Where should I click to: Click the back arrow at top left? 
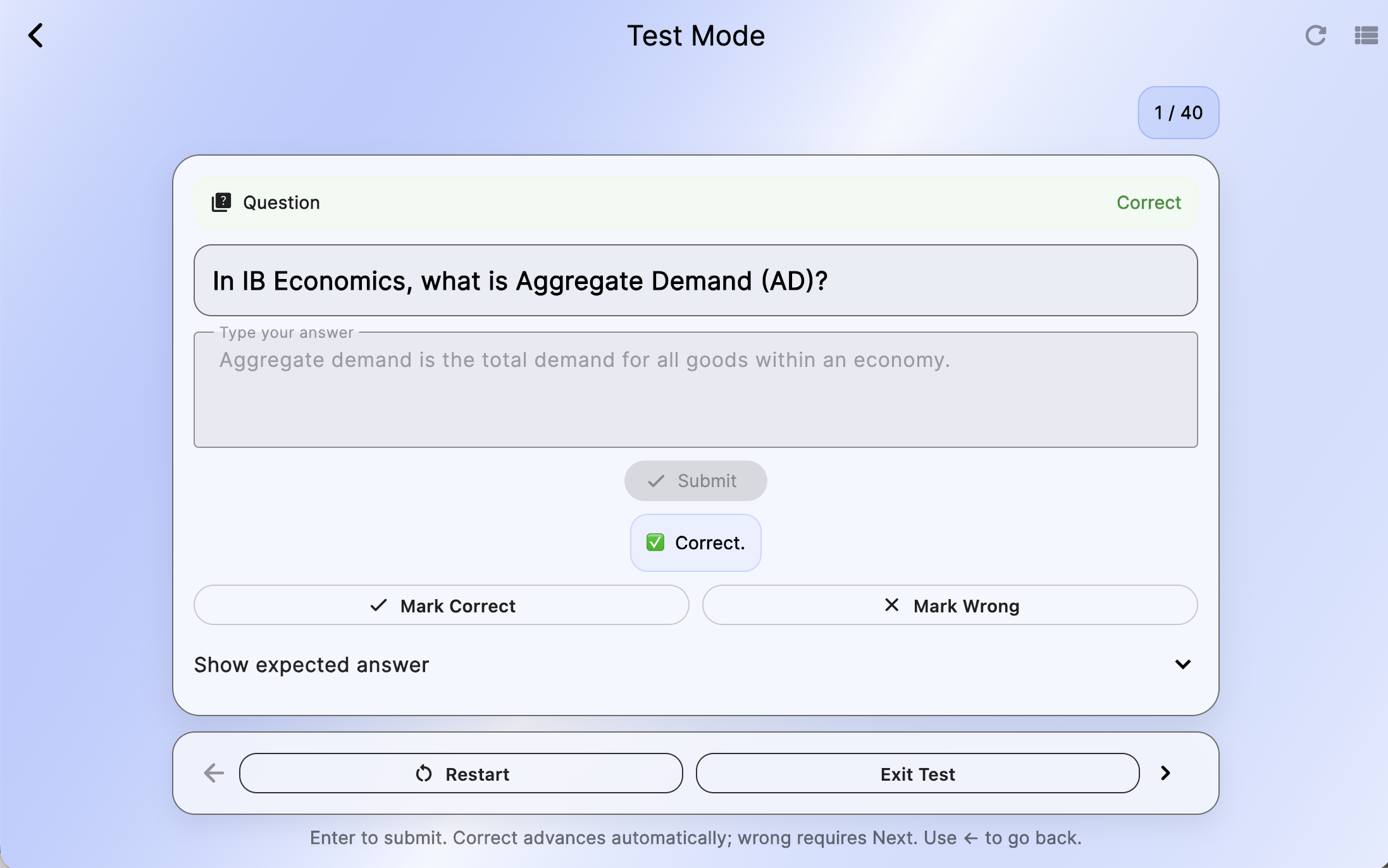pos(36,35)
